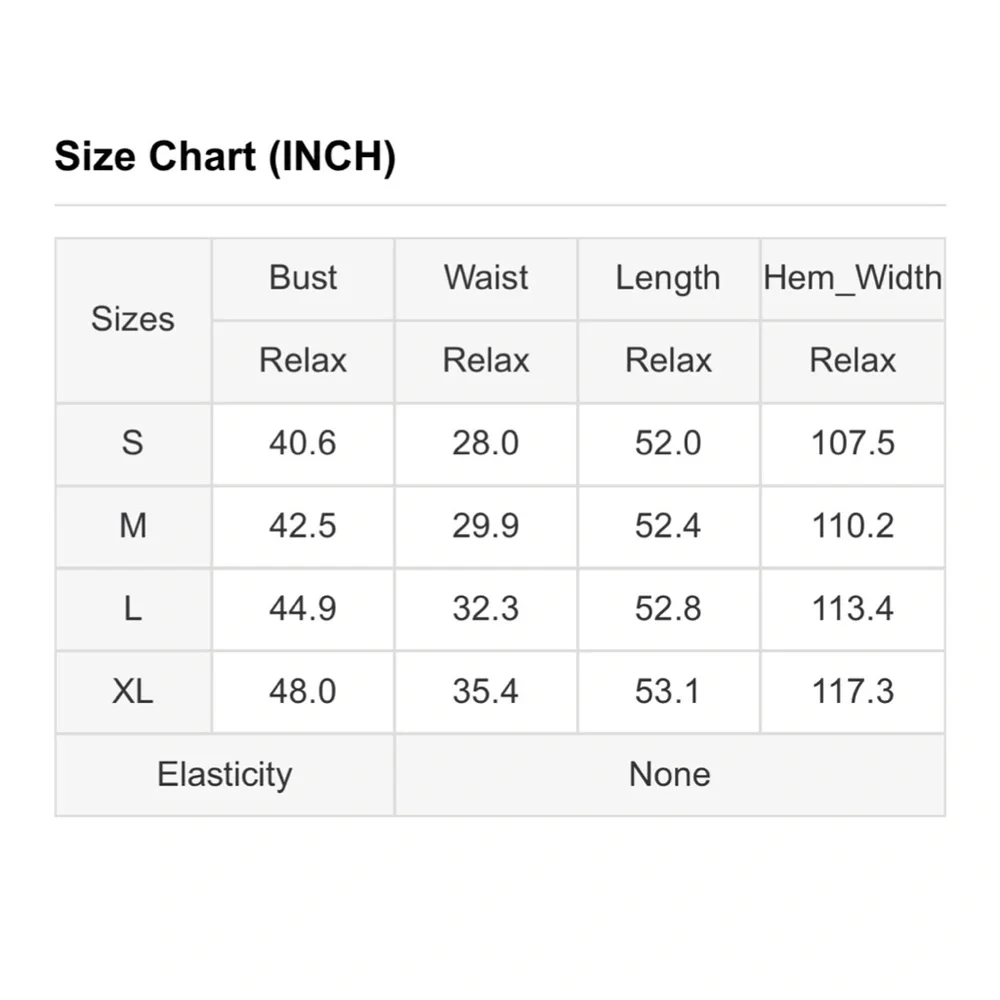Click the XL size row label
Viewport: 1000px width, 1000px height.
133,691
